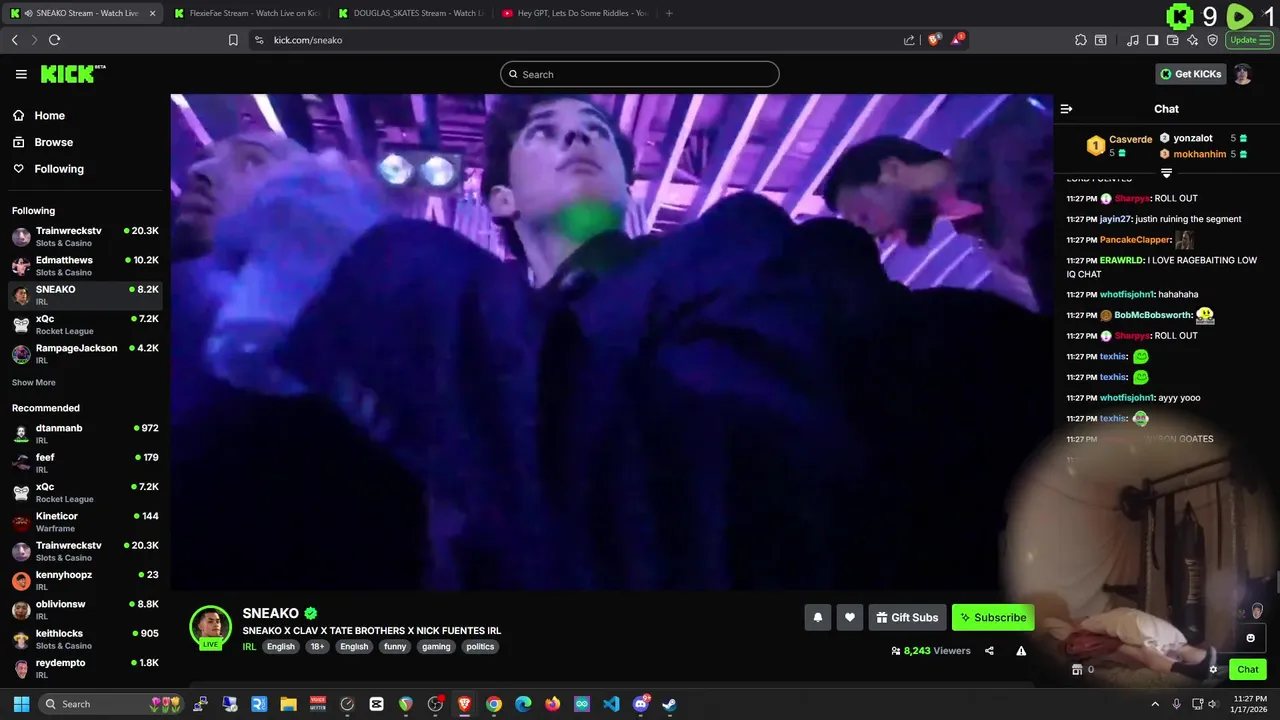Open chat settings gear icon

click(1213, 670)
